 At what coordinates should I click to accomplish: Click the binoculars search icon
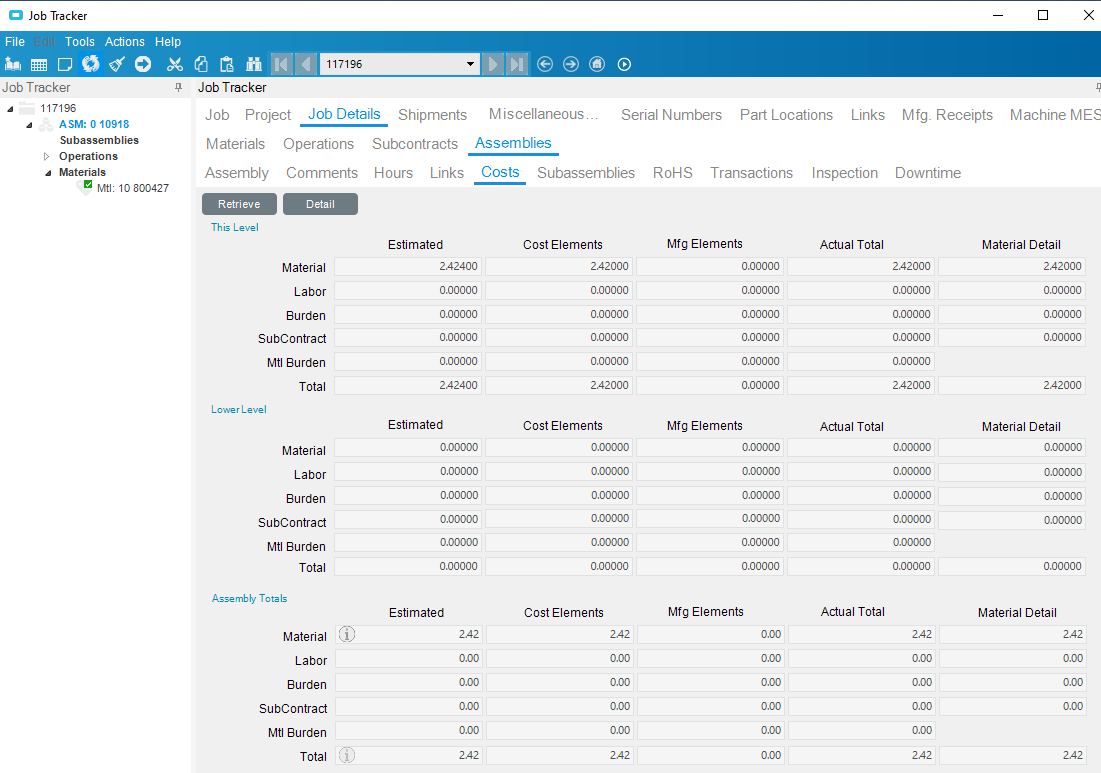coord(253,64)
